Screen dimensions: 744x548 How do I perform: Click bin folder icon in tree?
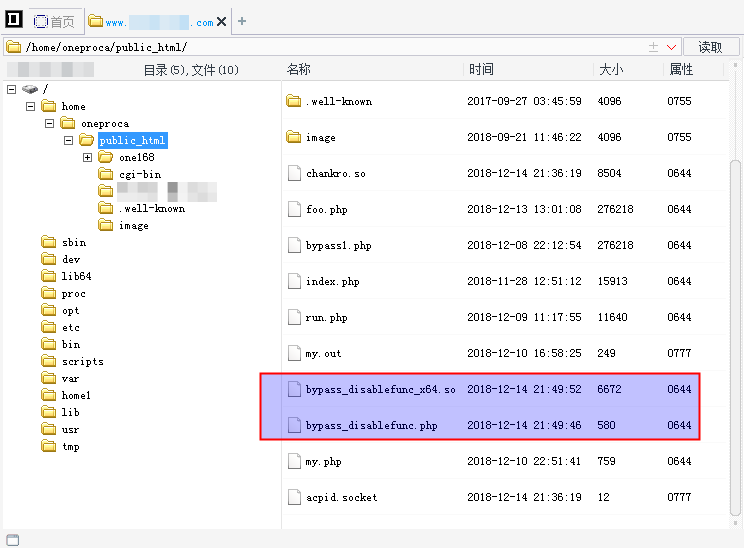pos(49,344)
